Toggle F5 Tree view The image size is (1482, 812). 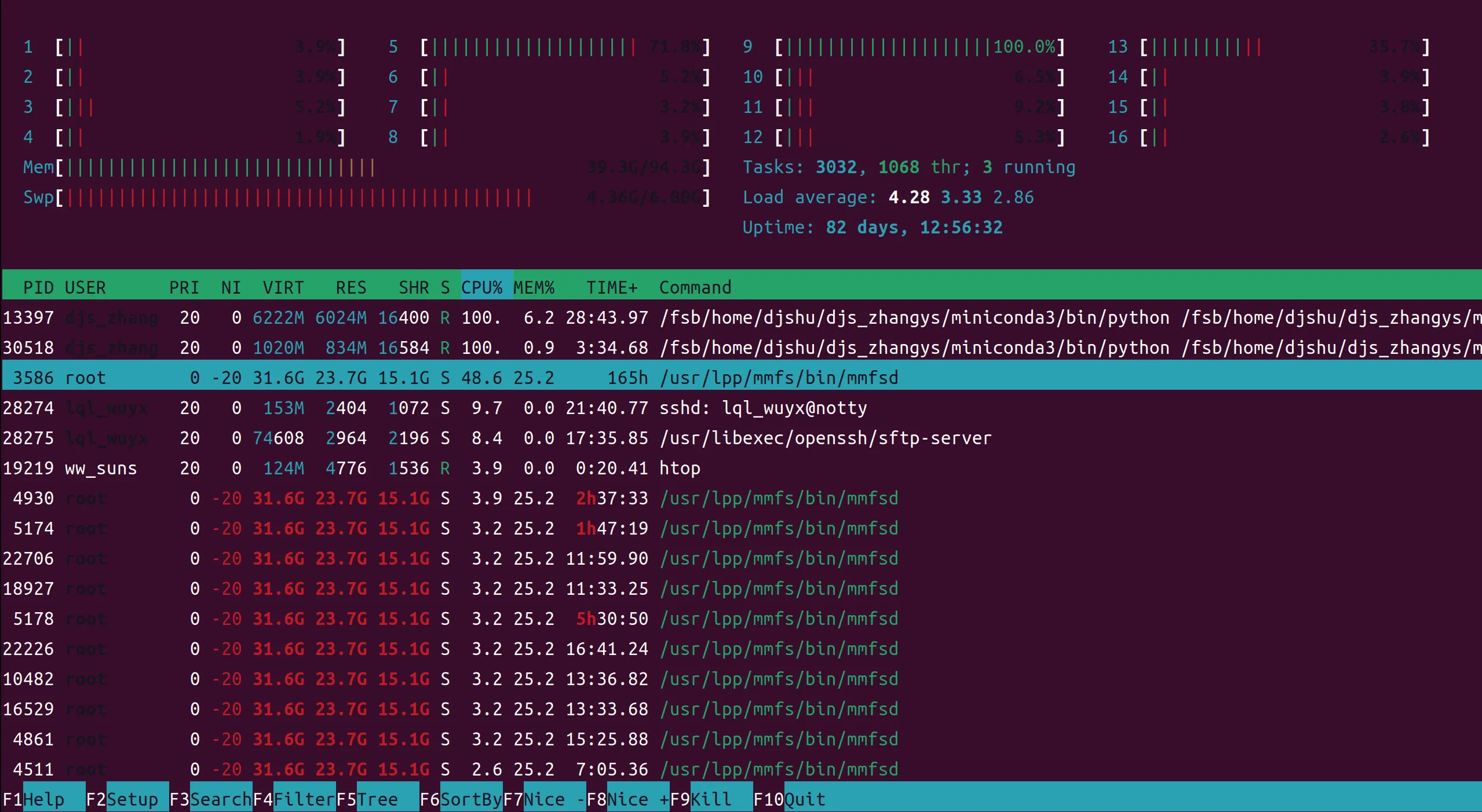(377, 799)
